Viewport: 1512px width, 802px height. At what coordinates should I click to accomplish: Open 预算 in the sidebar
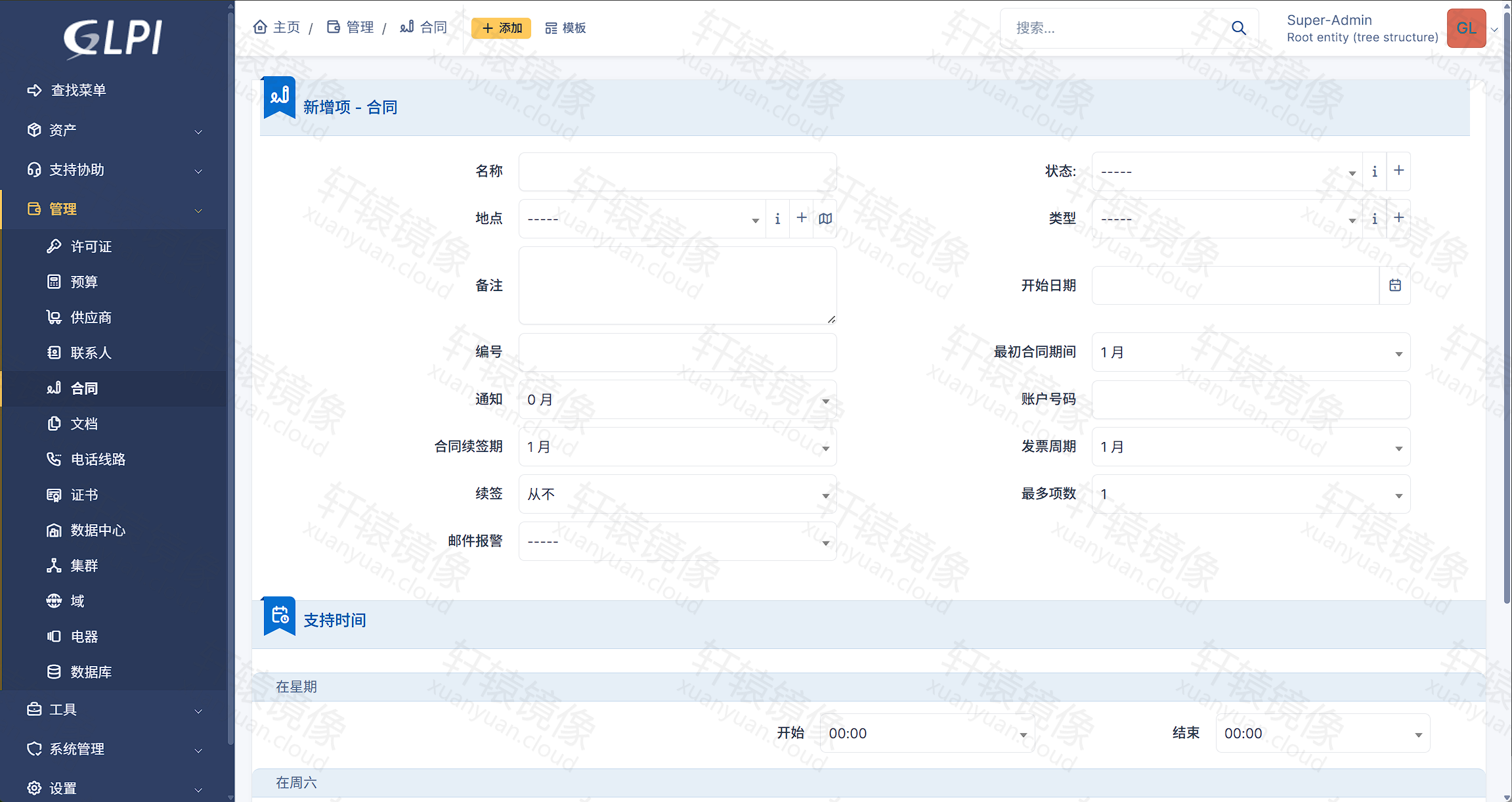coord(115,282)
